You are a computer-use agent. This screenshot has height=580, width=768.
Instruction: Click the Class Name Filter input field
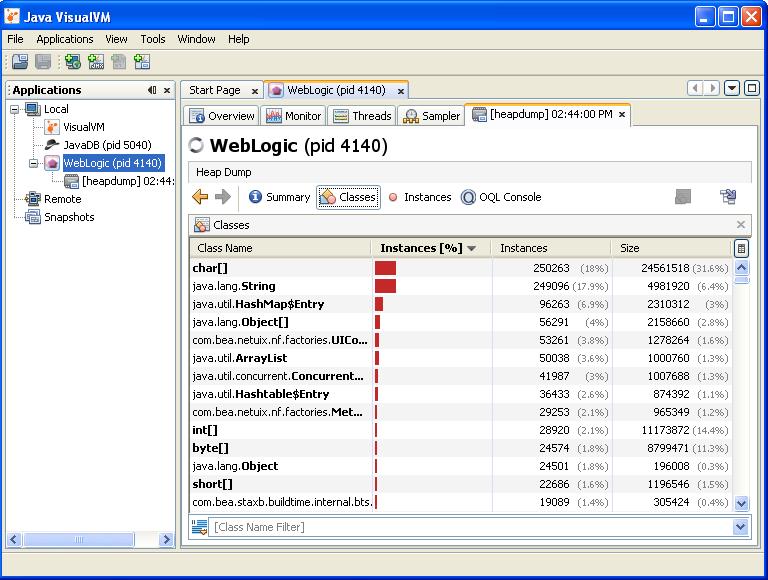(470, 527)
